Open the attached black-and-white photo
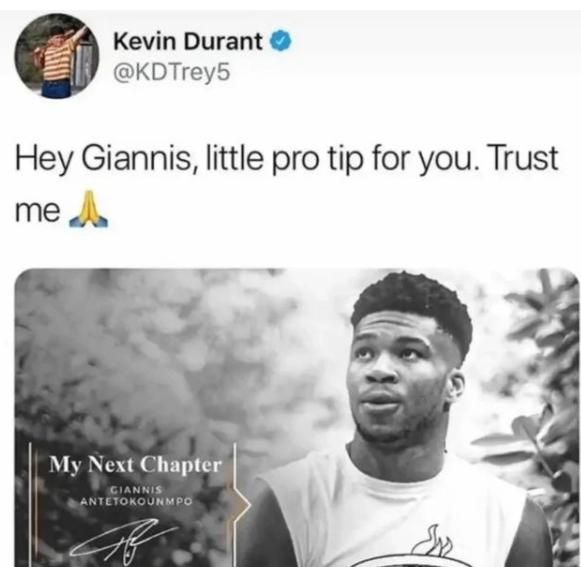 pyautogui.click(x=296, y=417)
